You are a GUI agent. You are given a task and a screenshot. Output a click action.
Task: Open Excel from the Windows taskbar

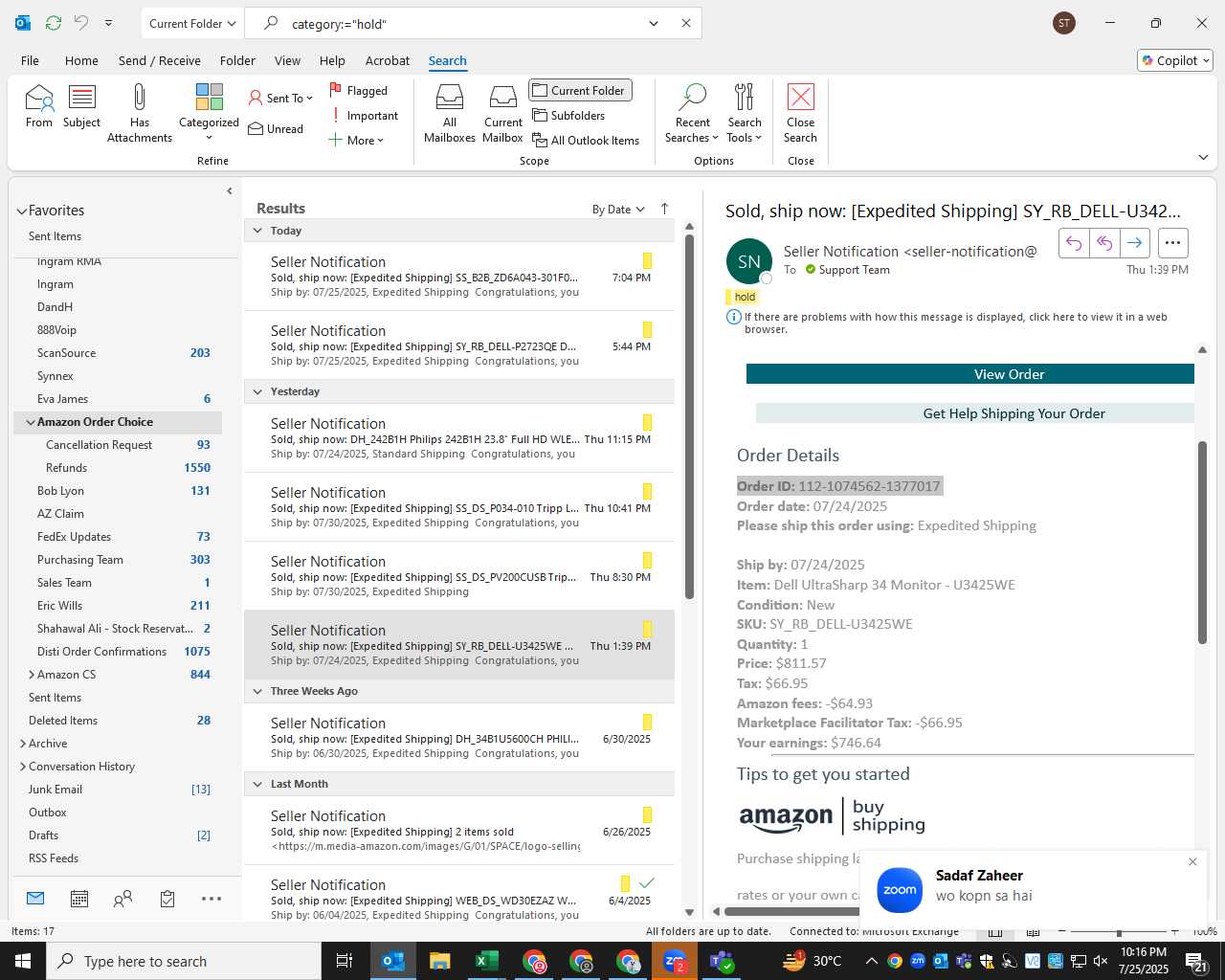coord(487,961)
